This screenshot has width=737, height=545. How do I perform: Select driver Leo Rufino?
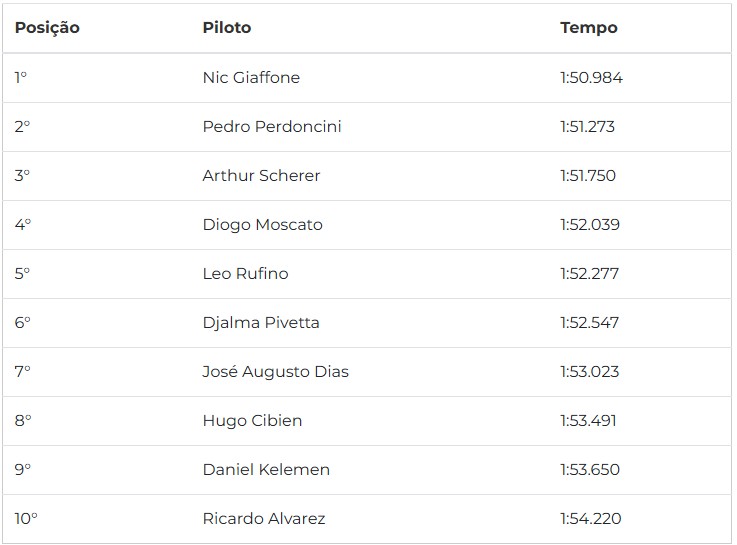click(245, 273)
